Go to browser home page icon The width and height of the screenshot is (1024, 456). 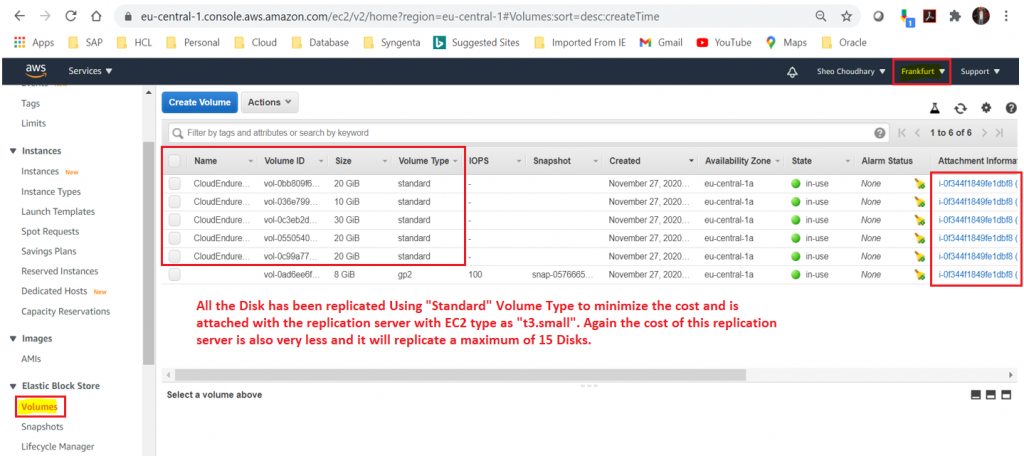coord(96,16)
